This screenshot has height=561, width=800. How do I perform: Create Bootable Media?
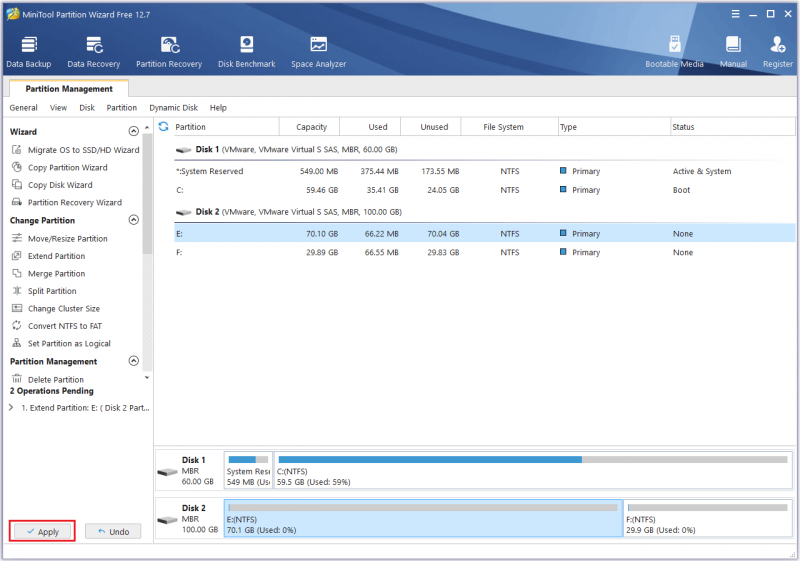pos(674,52)
